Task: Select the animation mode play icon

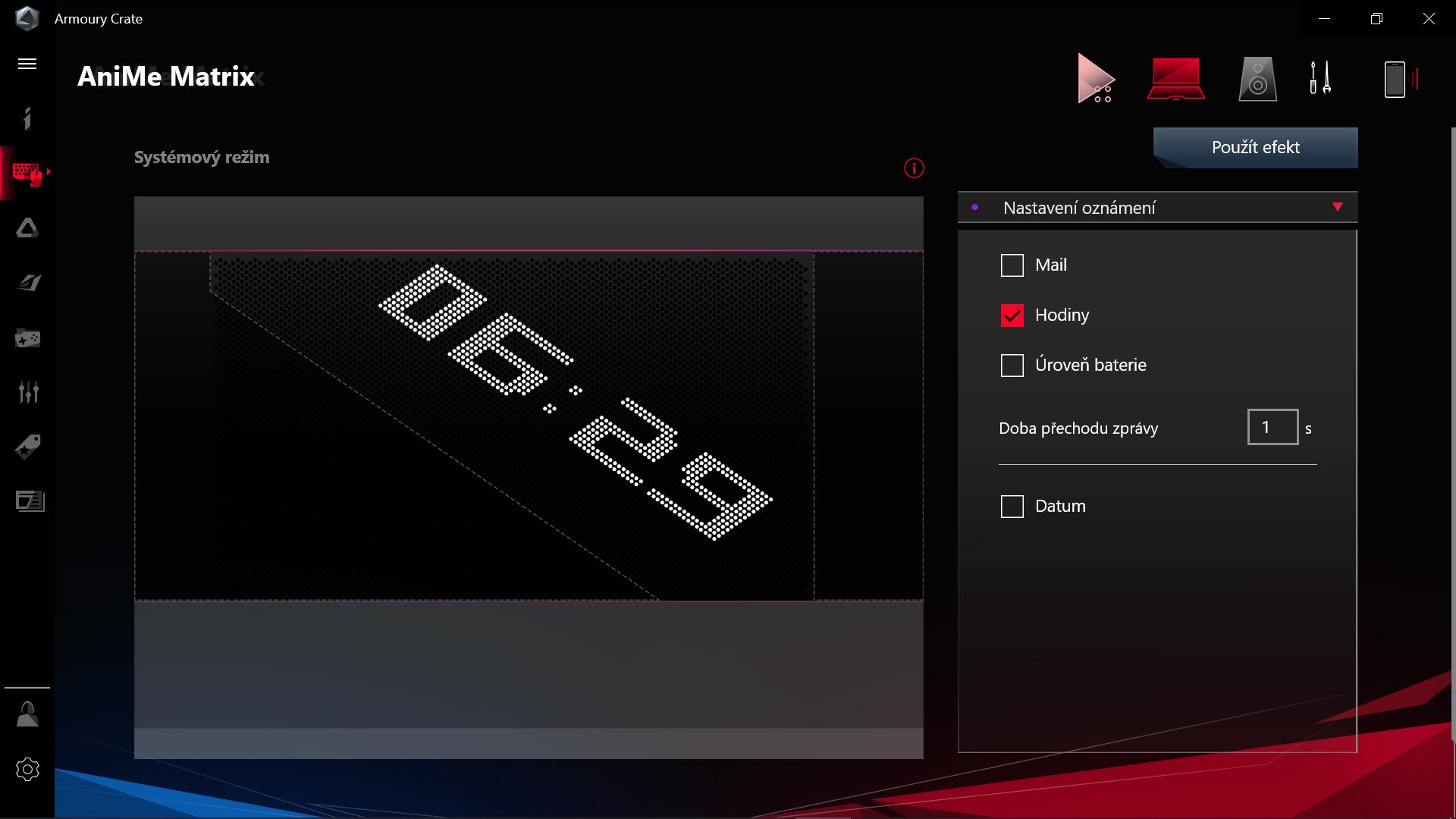Action: tap(1096, 77)
